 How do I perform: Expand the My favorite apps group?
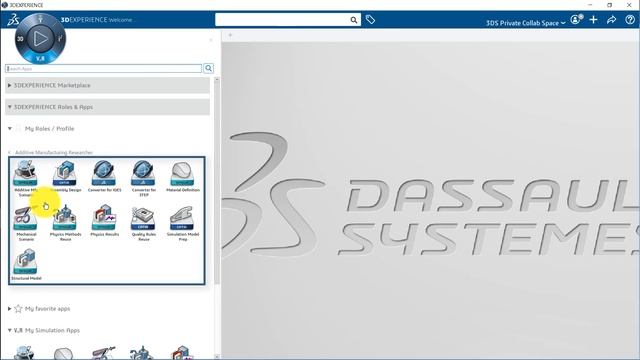[x=9, y=309]
